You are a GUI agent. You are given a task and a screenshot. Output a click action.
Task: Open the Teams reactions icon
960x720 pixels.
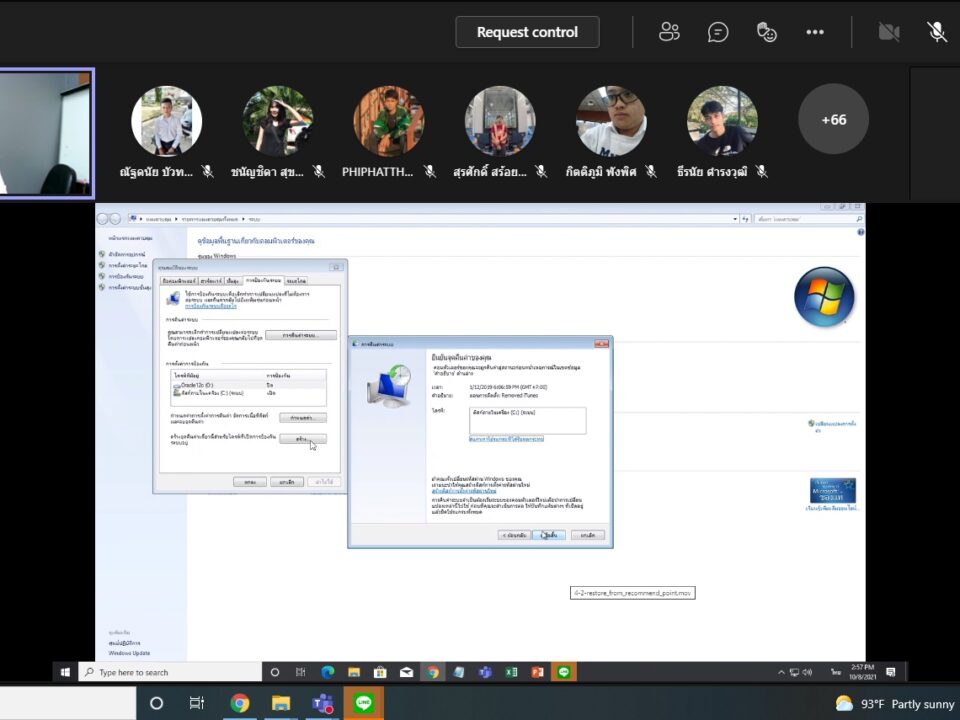pos(767,32)
